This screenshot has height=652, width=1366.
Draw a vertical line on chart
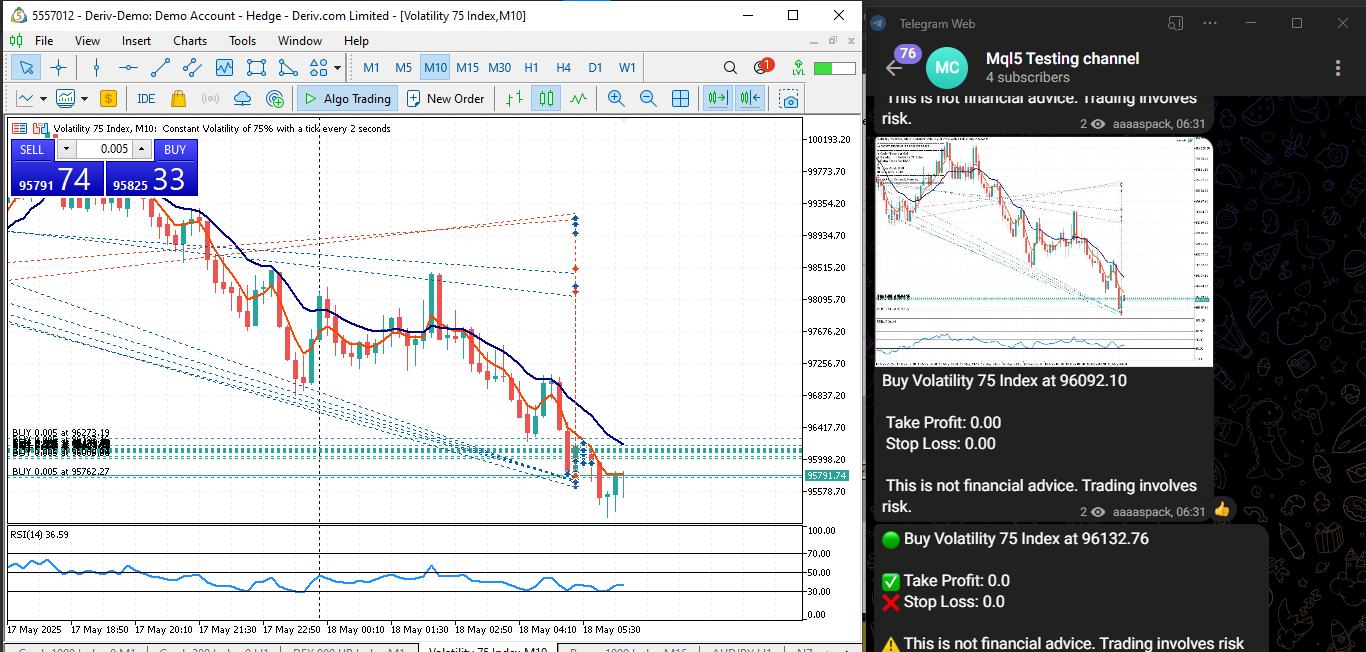[x=96, y=68]
